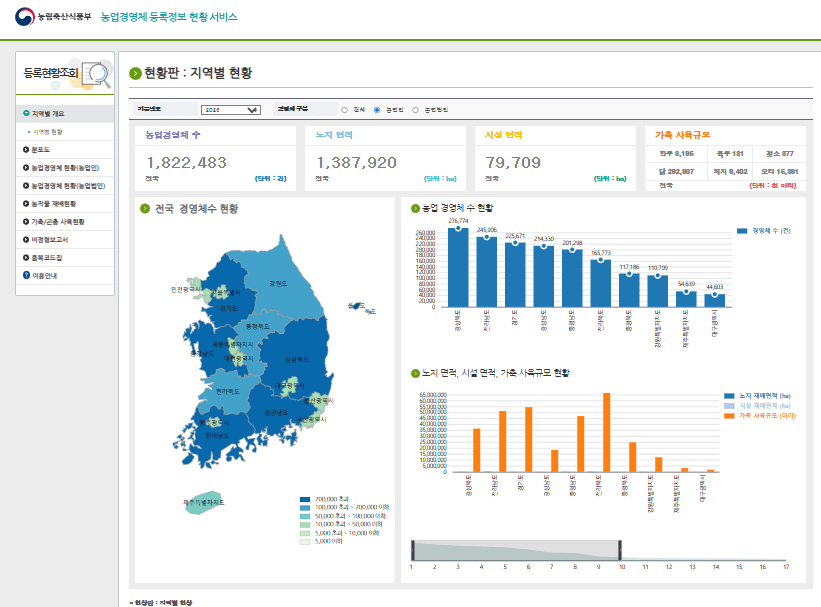
Task: Click the 오리 16,891 livestock cell
Action: coord(779,171)
